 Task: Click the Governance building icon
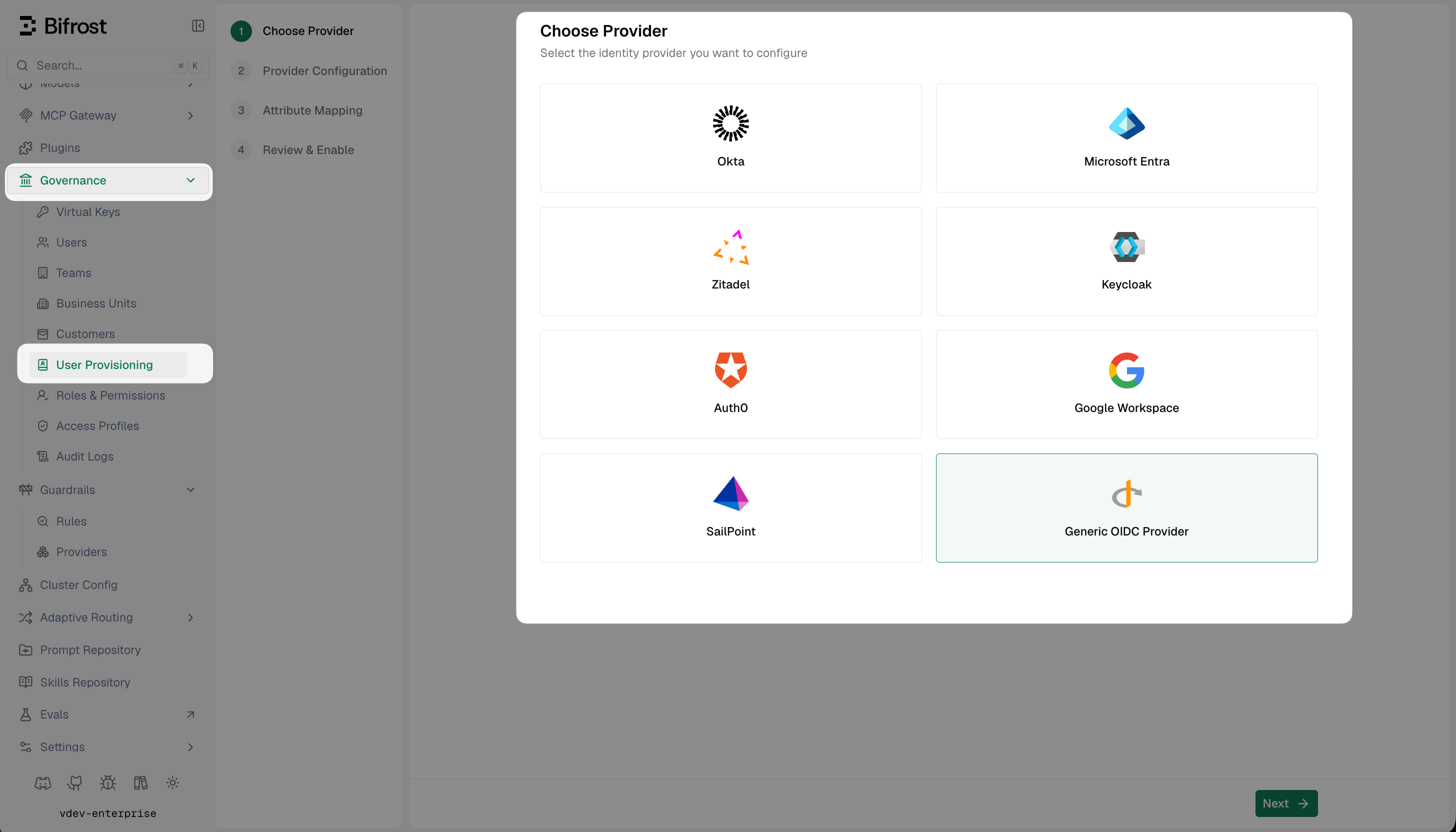[25, 180]
